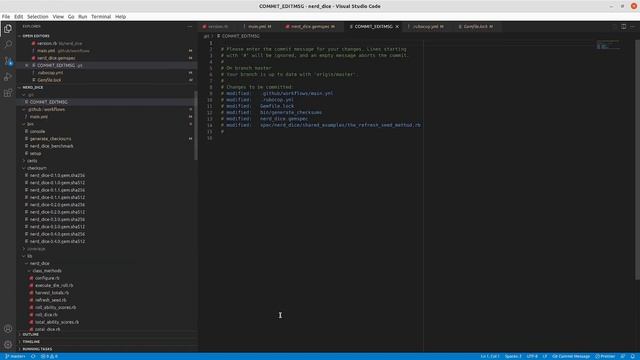Open the File menu
The height and width of the screenshot is (360, 640).
point(6,17)
